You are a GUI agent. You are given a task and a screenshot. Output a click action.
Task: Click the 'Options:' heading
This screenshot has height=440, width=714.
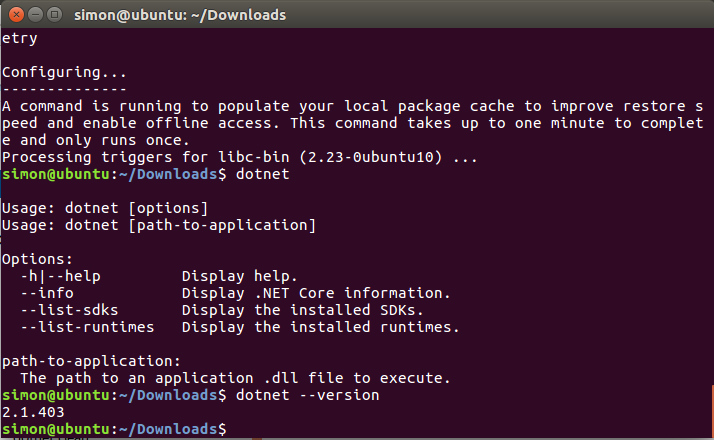click(37, 259)
